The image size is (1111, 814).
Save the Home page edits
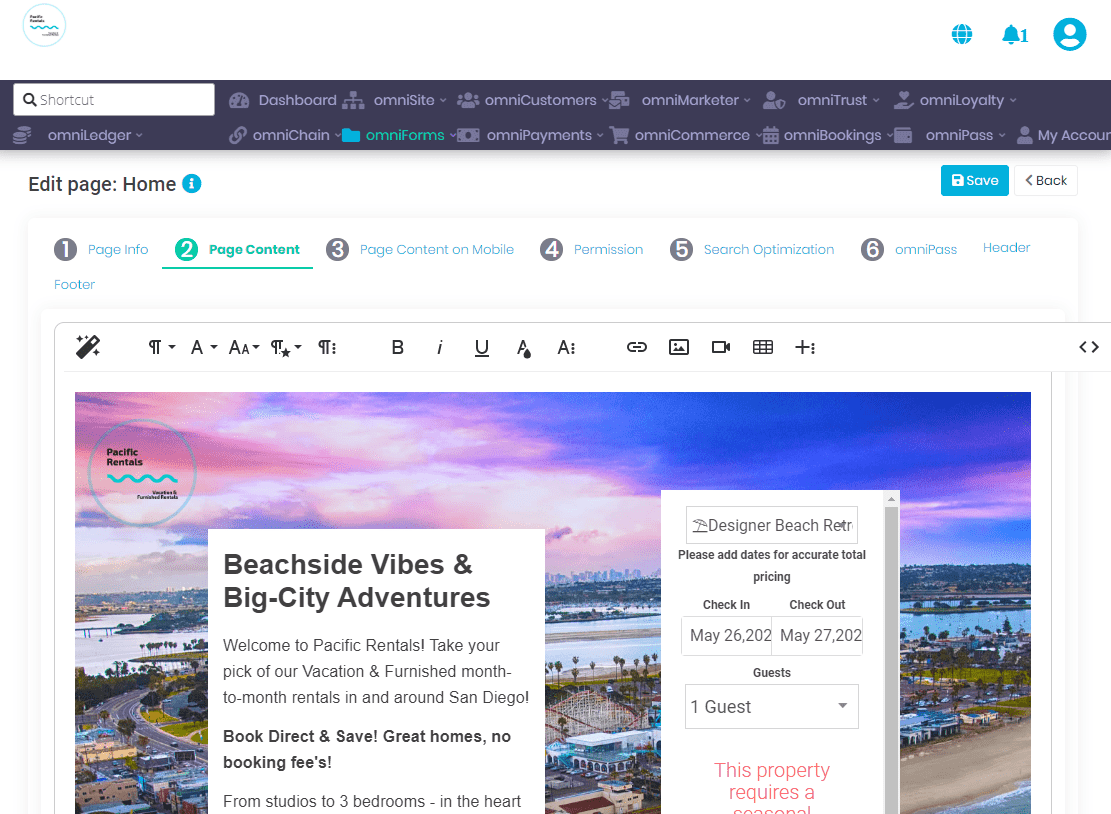(974, 180)
